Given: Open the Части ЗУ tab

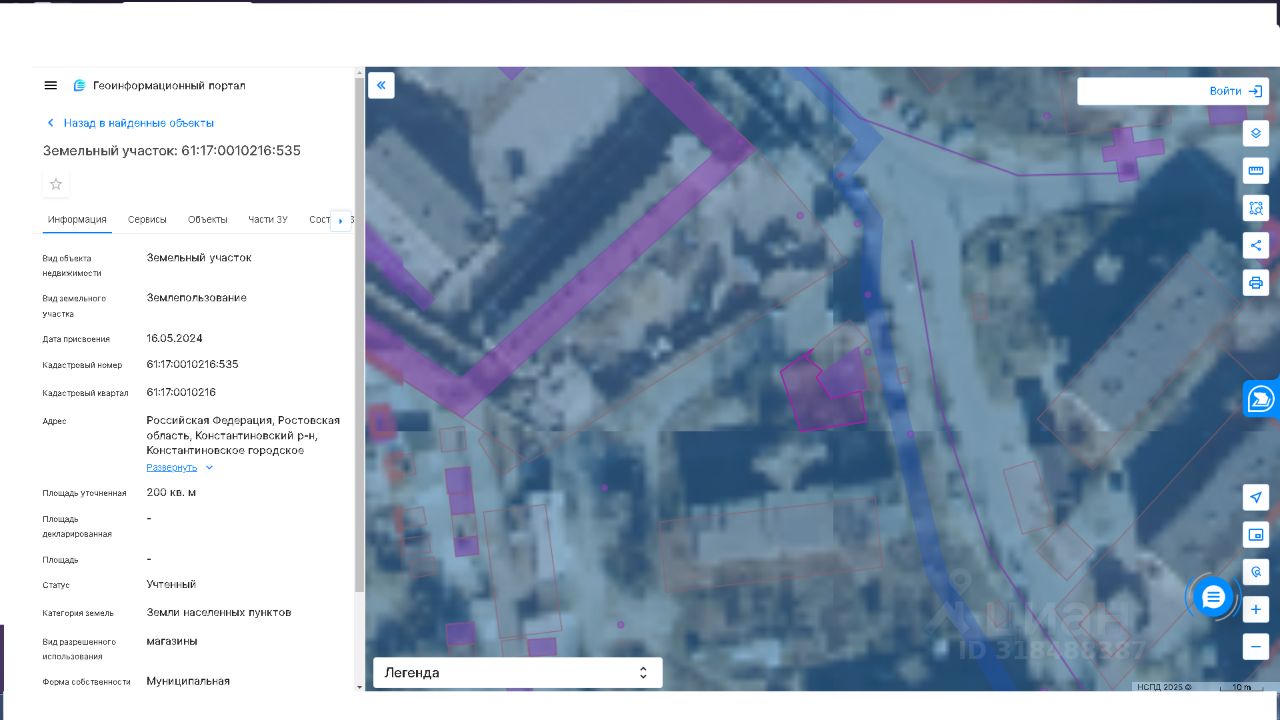Looking at the screenshot, I should (x=268, y=220).
